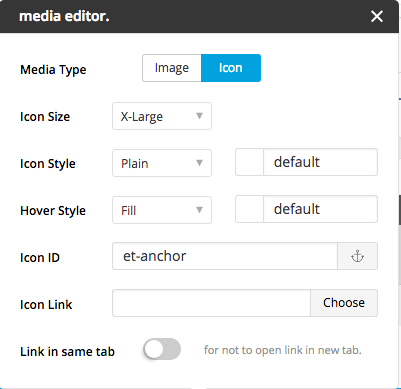This screenshot has height=389, width=401.
Task: Select the Image media type
Action: tap(172, 68)
